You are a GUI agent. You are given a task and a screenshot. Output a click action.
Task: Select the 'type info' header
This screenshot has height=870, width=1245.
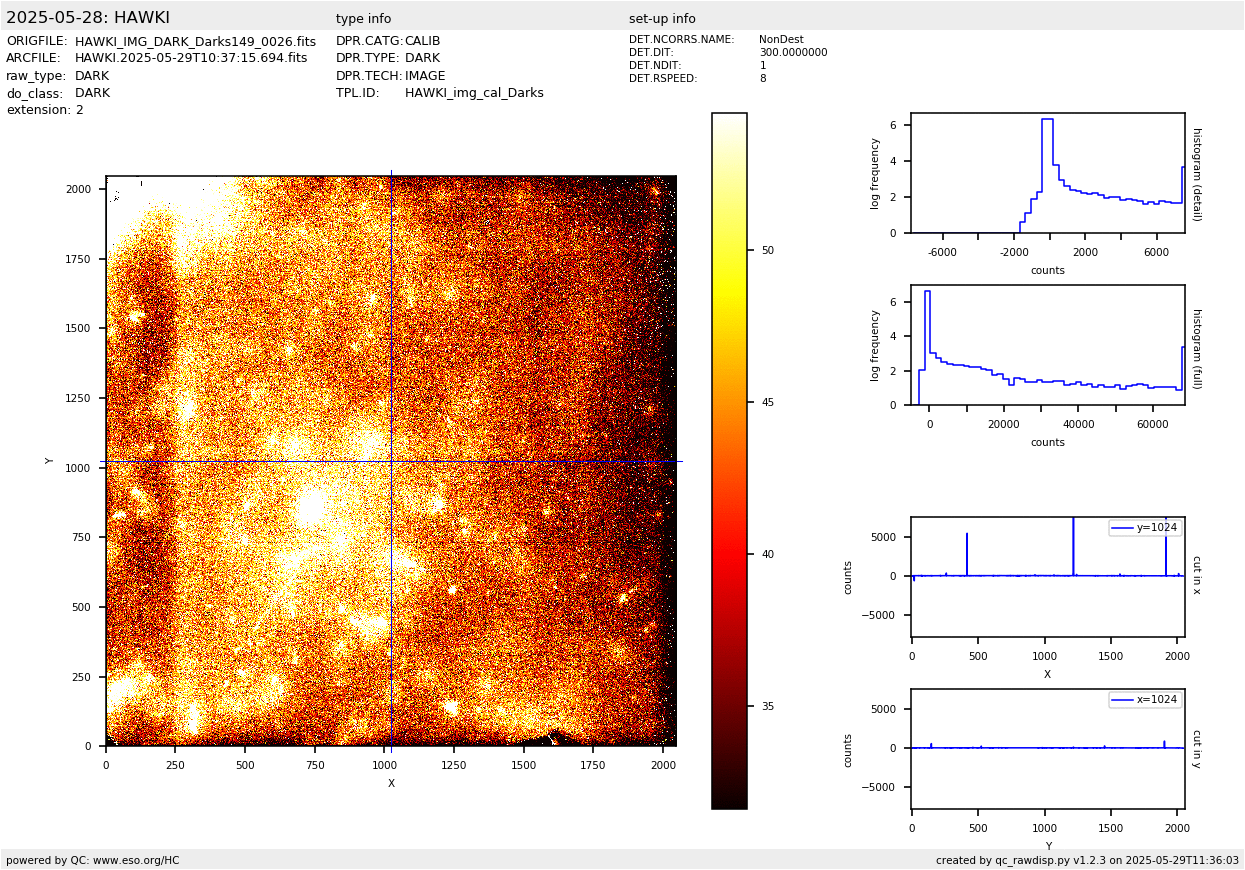363,19
